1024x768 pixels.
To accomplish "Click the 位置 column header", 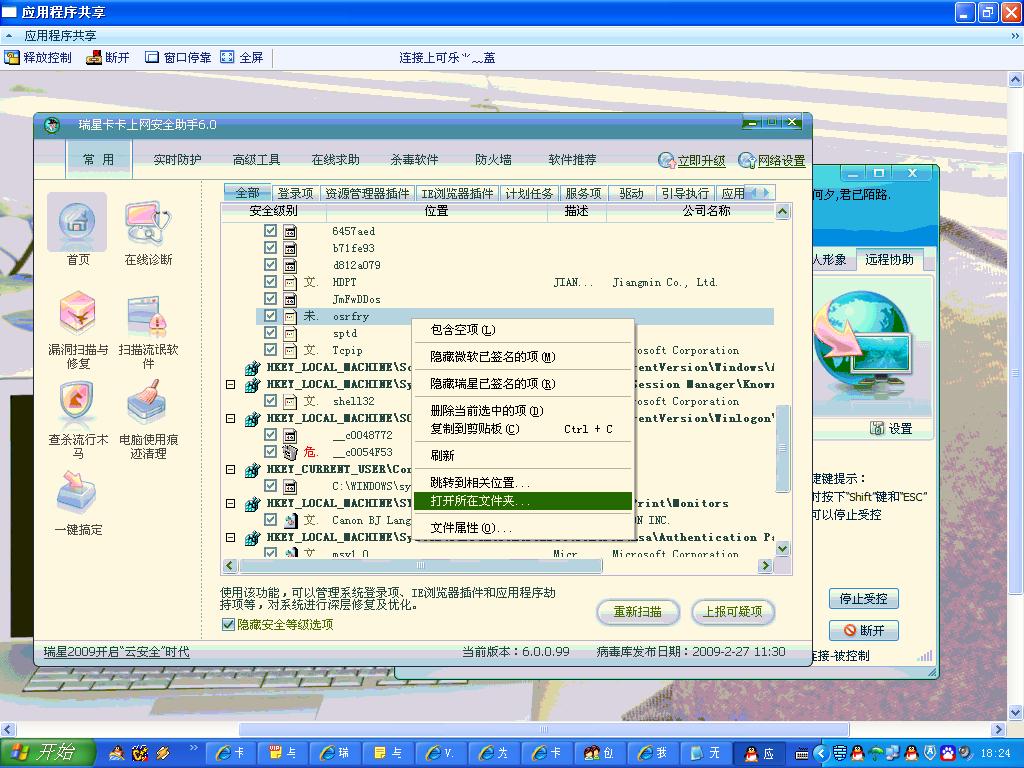I will pyautogui.click(x=436, y=211).
